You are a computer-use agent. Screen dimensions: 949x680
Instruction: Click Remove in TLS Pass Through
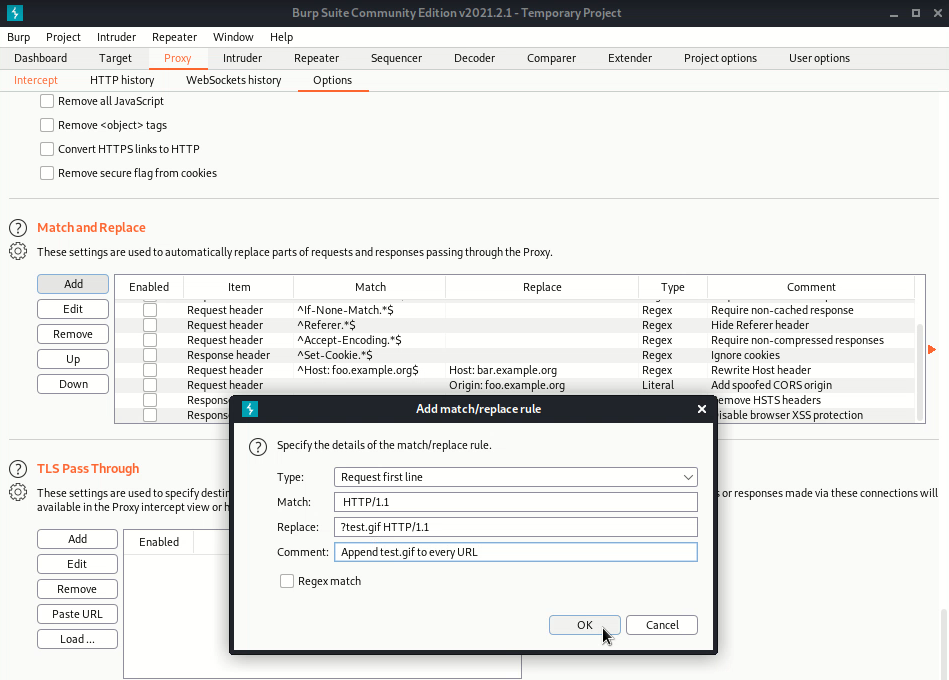point(77,589)
